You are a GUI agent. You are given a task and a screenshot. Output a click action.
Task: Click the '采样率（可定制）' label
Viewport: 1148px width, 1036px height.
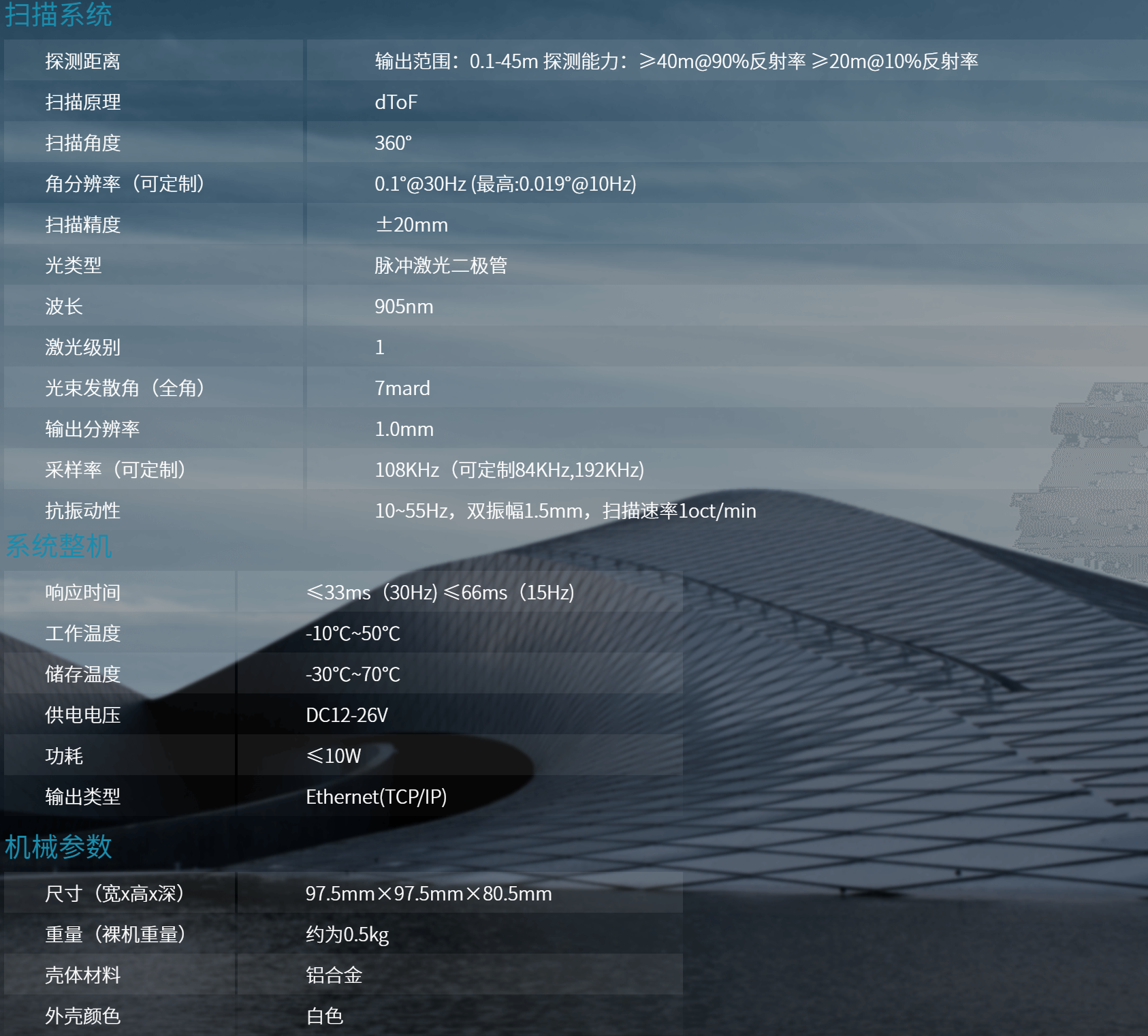pos(115,470)
